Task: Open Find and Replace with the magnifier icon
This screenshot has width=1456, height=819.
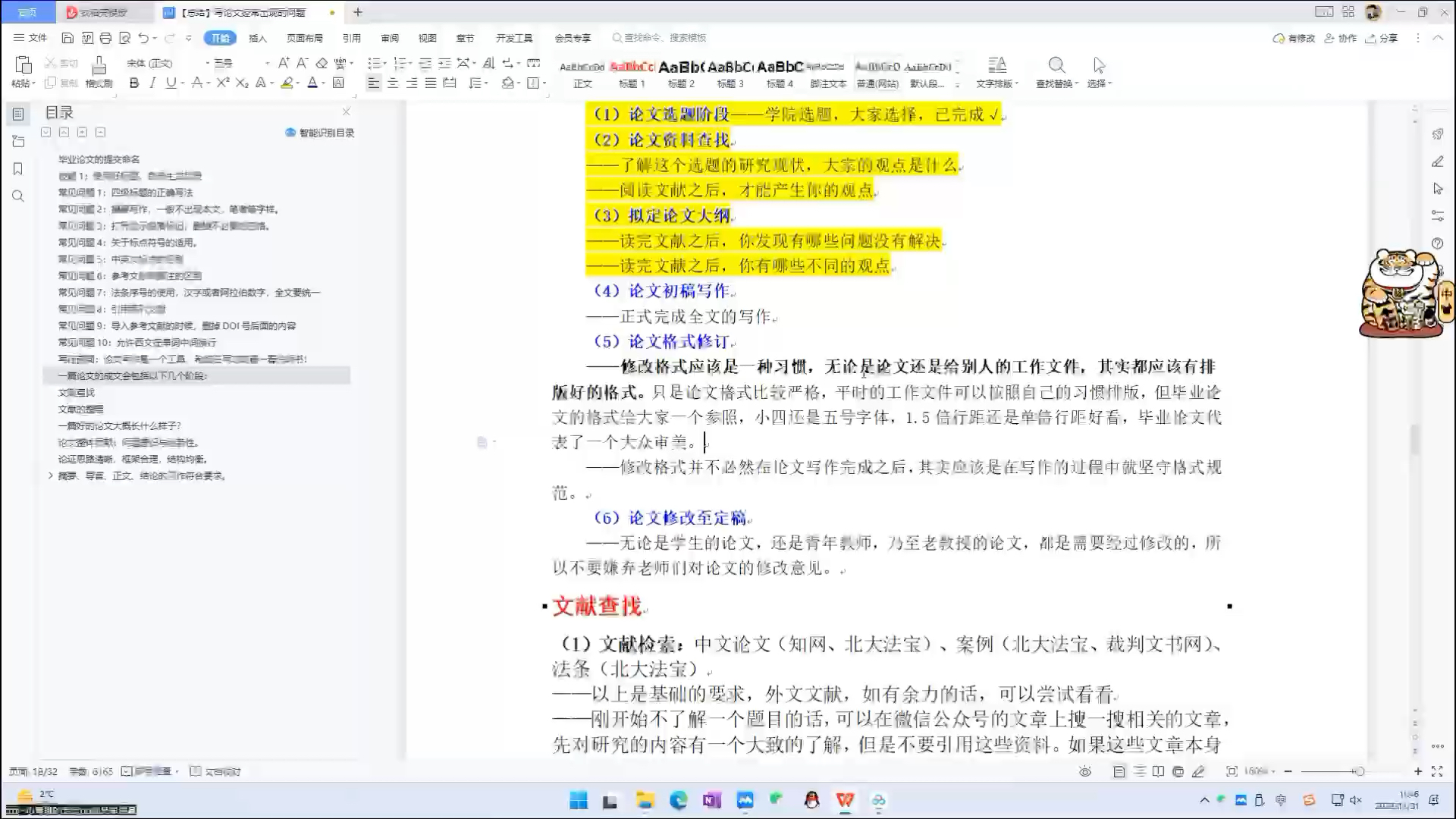Action: (1056, 65)
